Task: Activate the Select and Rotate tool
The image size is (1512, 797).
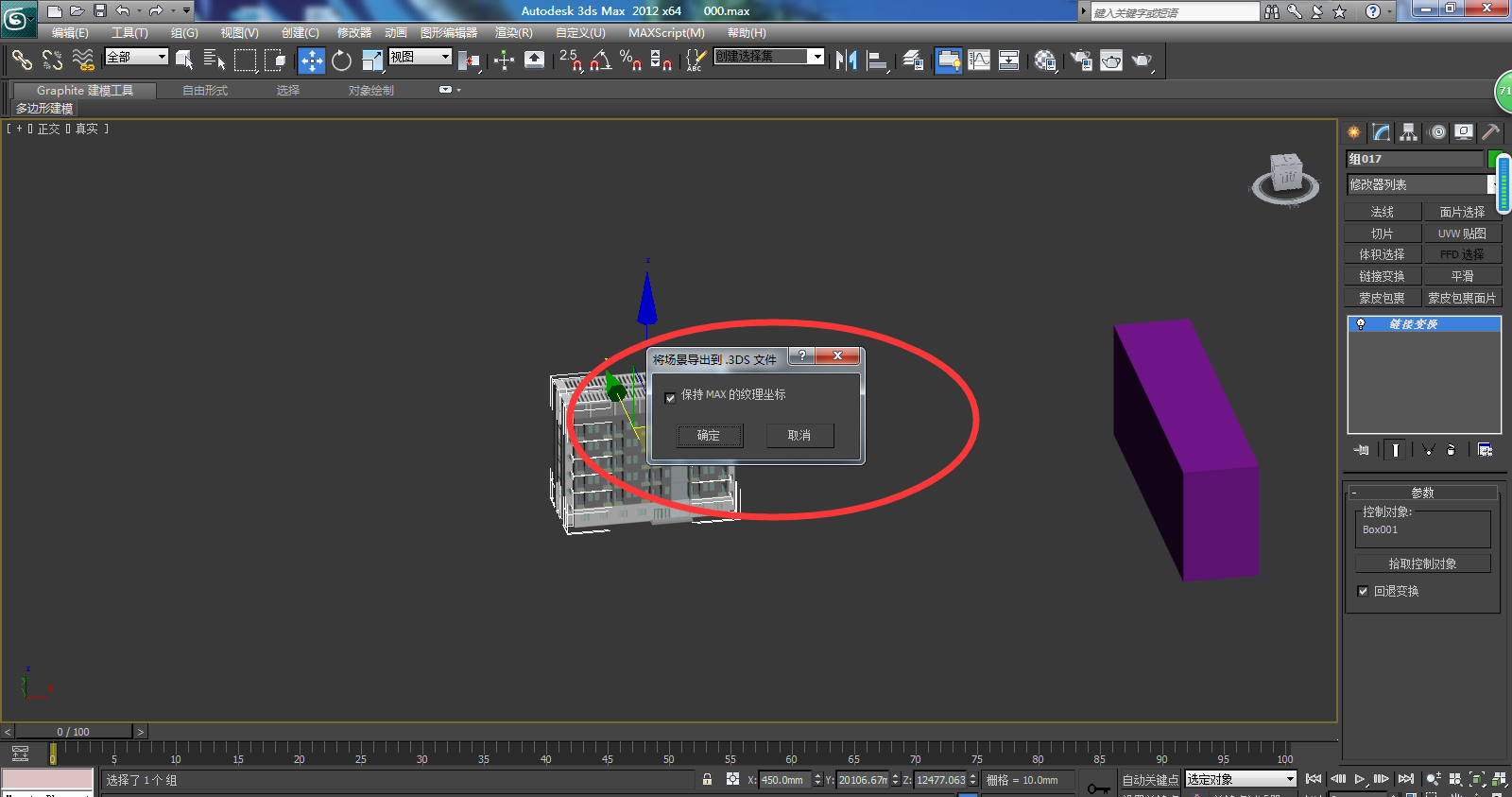Action: pyautogui.click(x=341, y=61)
